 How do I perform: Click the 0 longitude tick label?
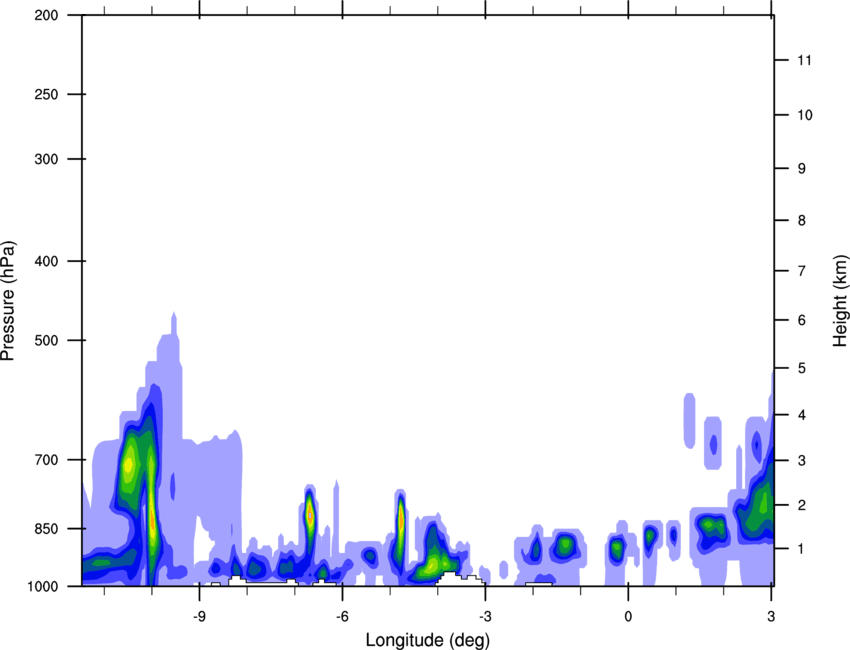pos(628,617)
